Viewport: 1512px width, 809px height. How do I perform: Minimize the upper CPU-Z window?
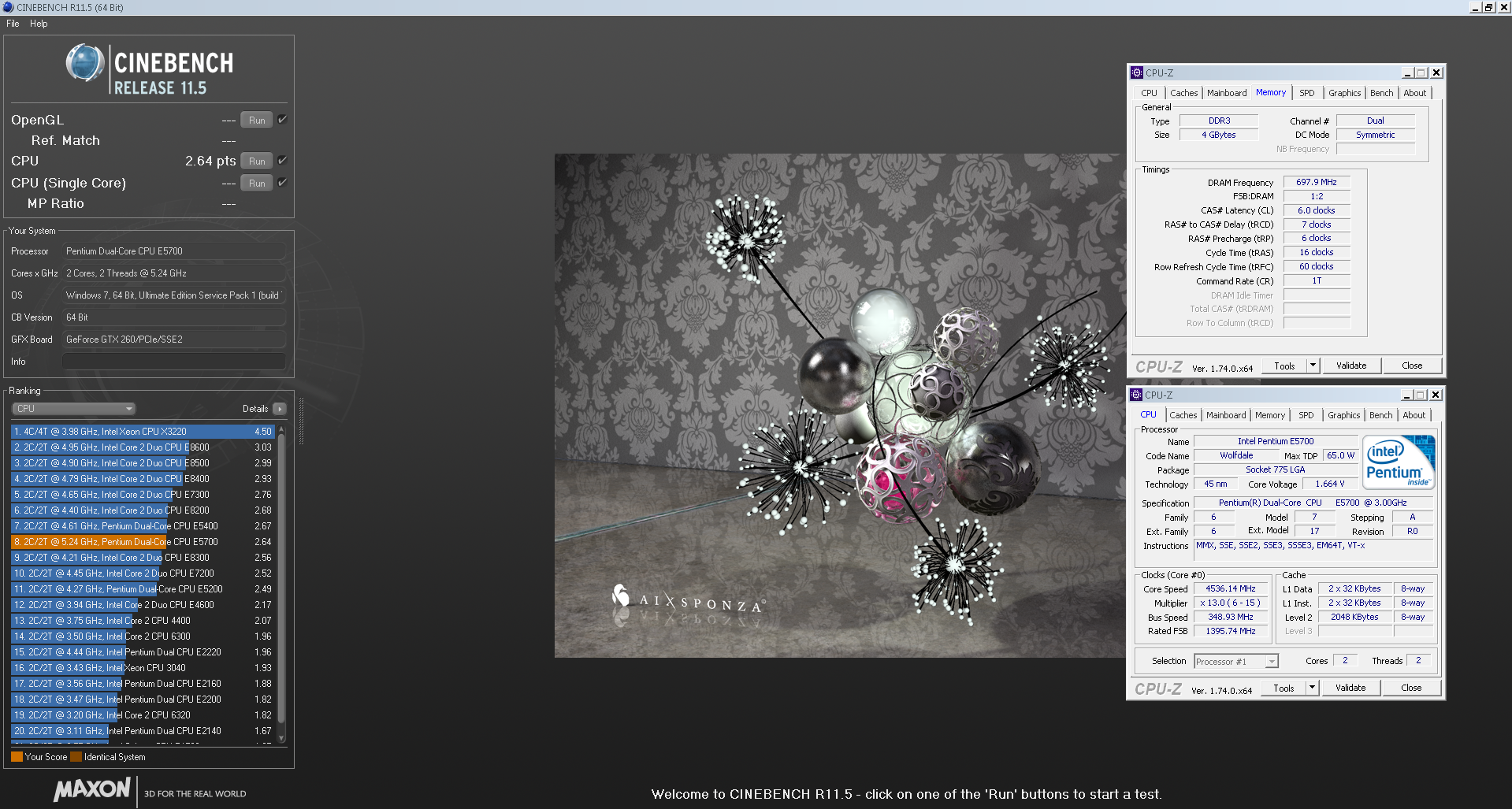click(x=1407, y=72)
